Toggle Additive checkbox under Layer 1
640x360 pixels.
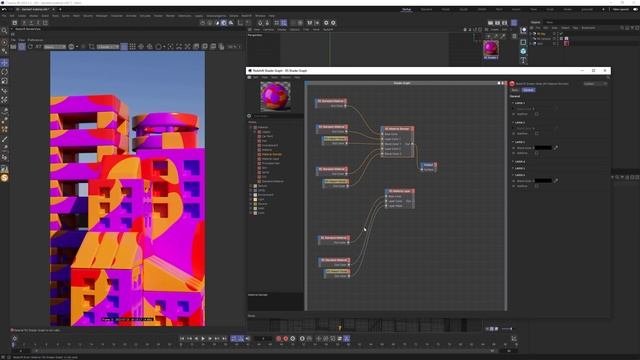(x=536, y=114)
